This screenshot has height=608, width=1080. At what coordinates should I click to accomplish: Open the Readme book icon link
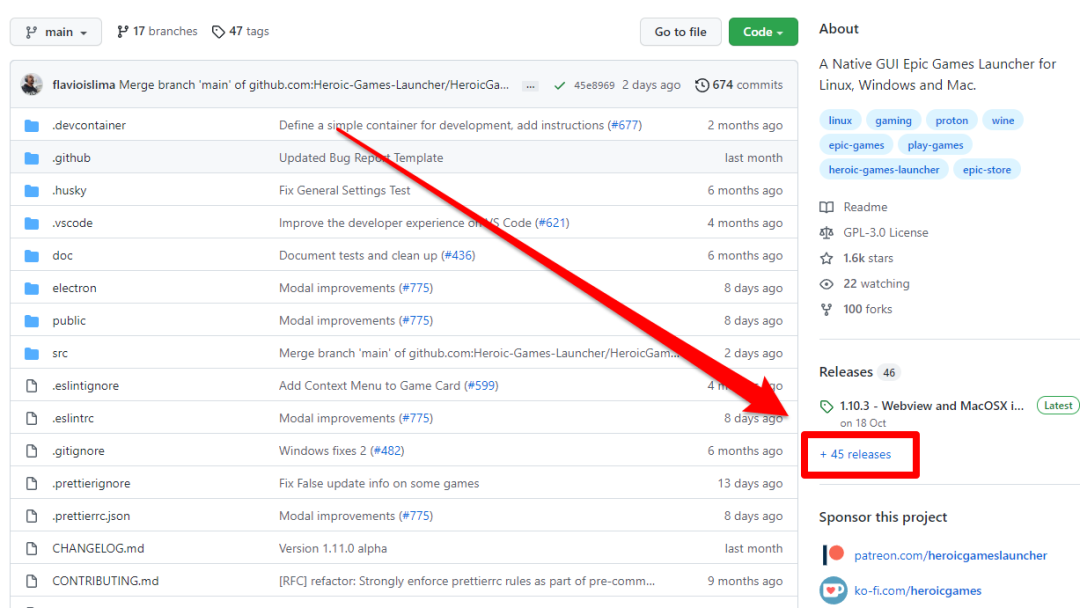pyautogui.click(x=827, y=207)
